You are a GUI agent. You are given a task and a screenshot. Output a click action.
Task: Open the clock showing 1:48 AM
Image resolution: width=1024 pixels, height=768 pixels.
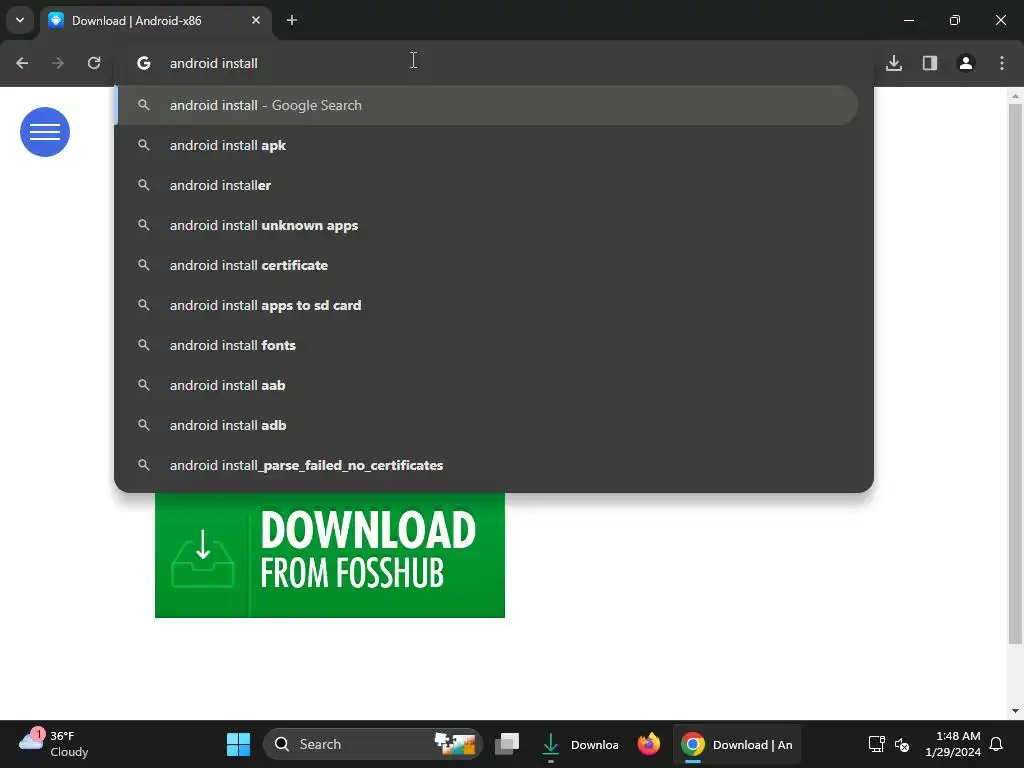click(952, 744)
